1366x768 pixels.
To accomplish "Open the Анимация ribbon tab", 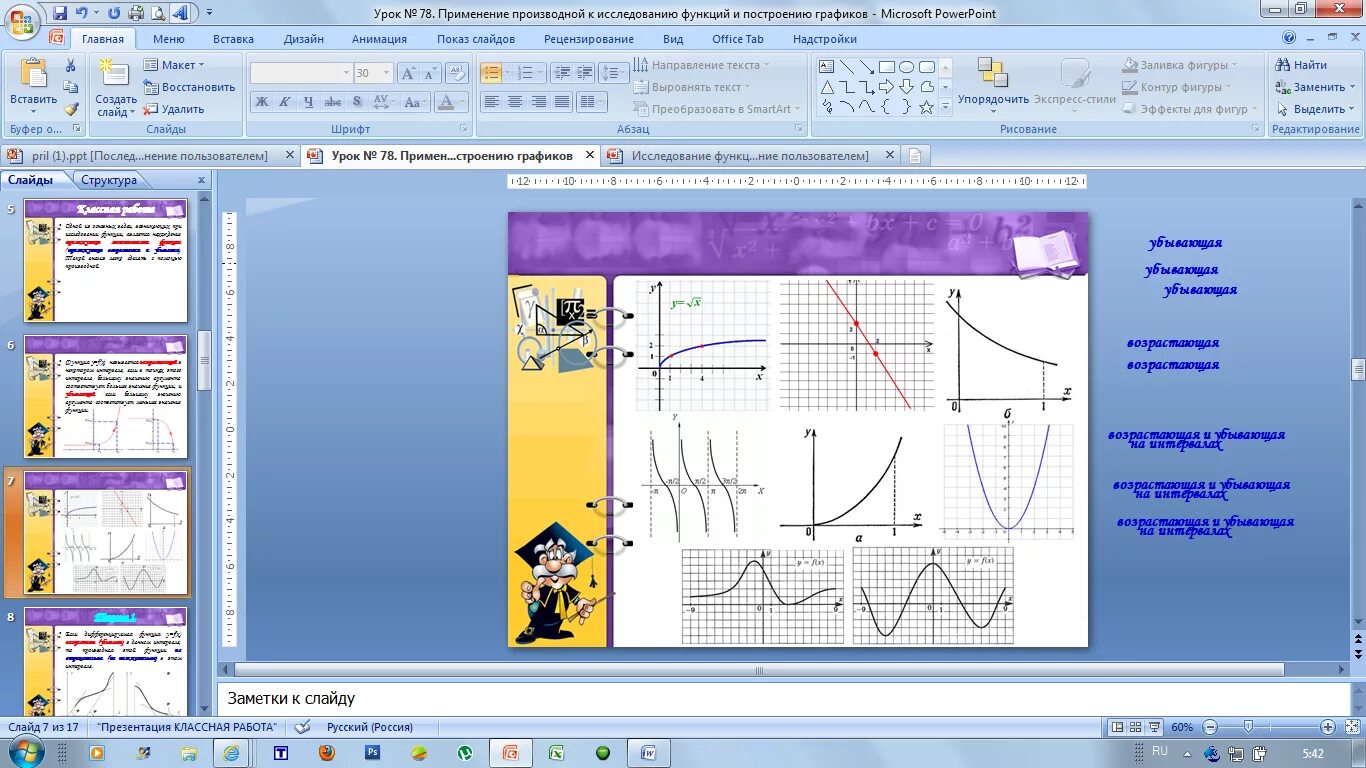I will click(379, 39).
